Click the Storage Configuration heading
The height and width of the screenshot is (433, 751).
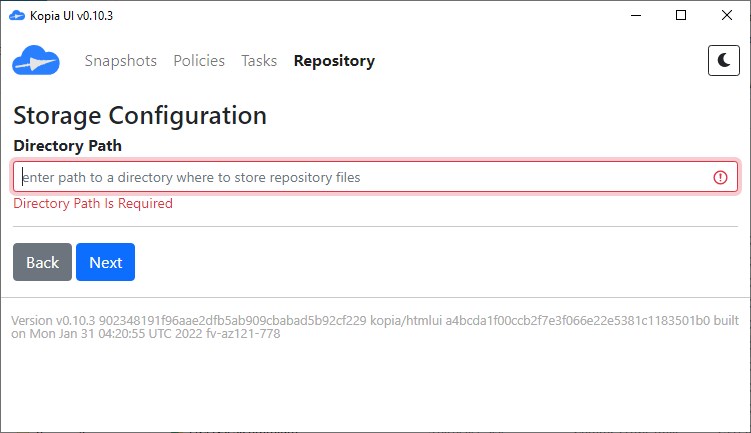140,115
